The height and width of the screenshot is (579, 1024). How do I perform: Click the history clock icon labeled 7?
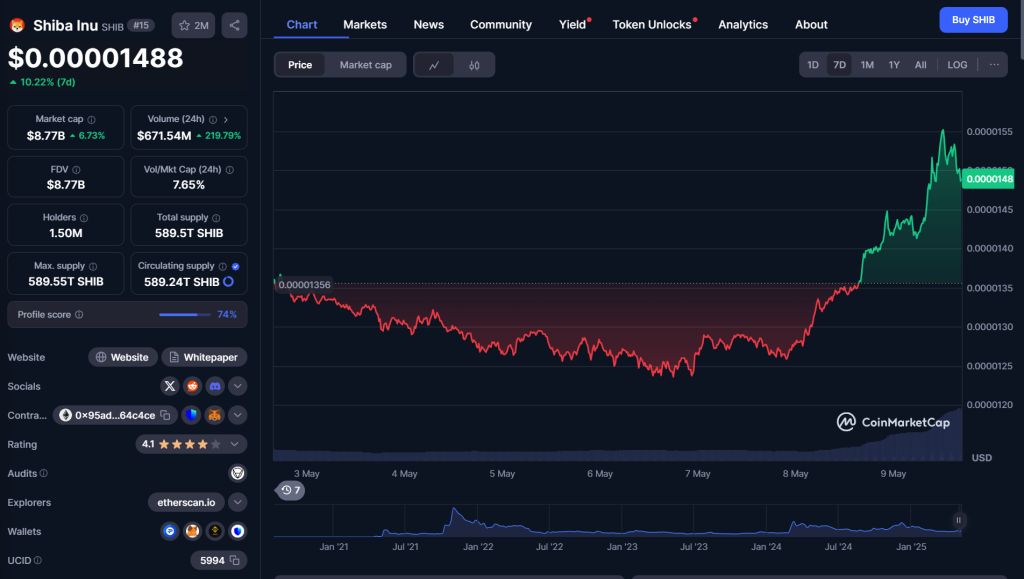coord(291,490)
